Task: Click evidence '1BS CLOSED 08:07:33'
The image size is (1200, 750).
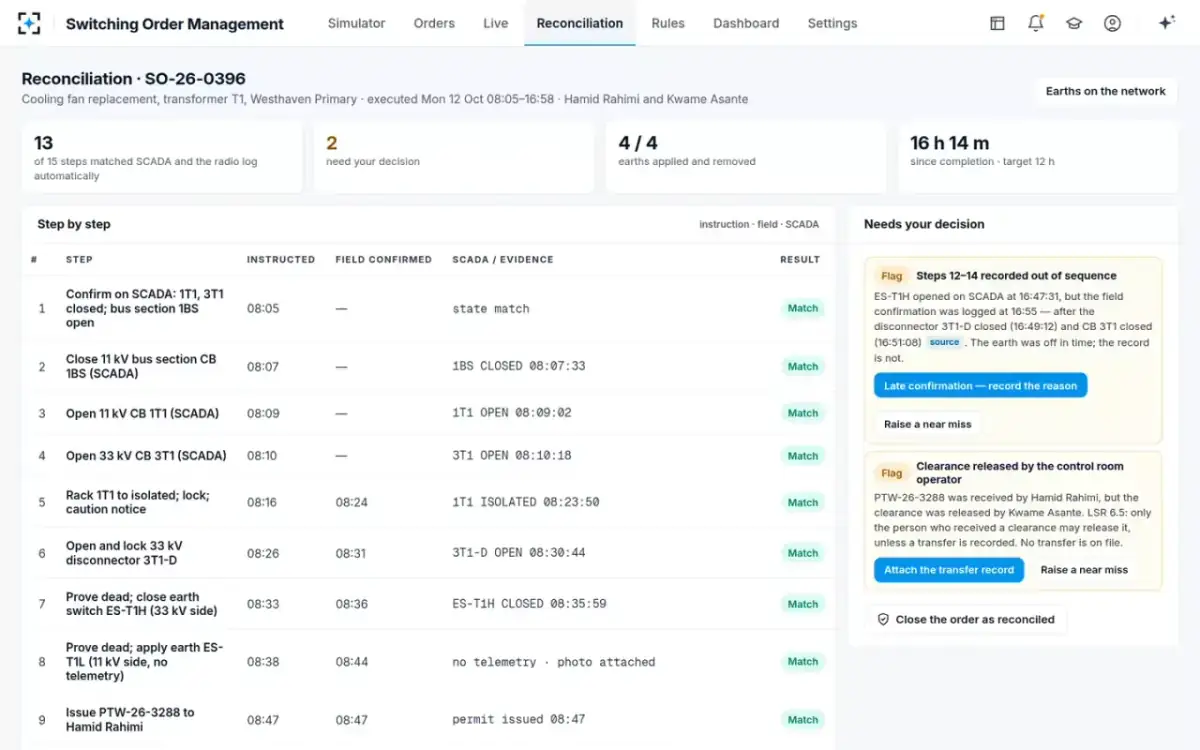Action: click(519, 367)
